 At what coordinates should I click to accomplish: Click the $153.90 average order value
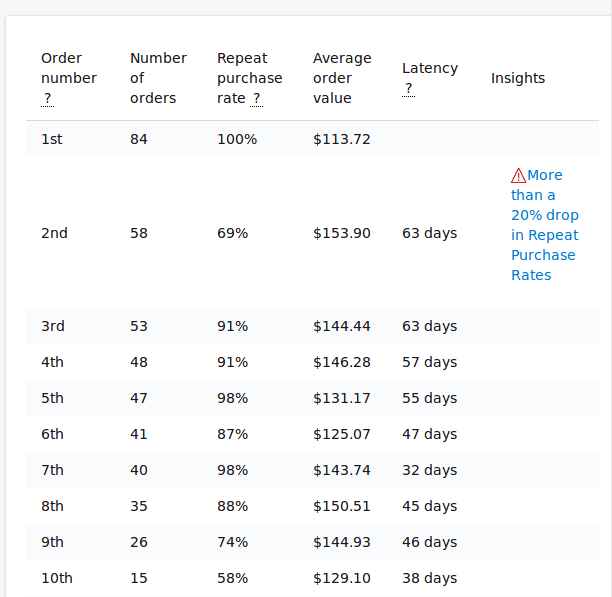click(342, 233)
